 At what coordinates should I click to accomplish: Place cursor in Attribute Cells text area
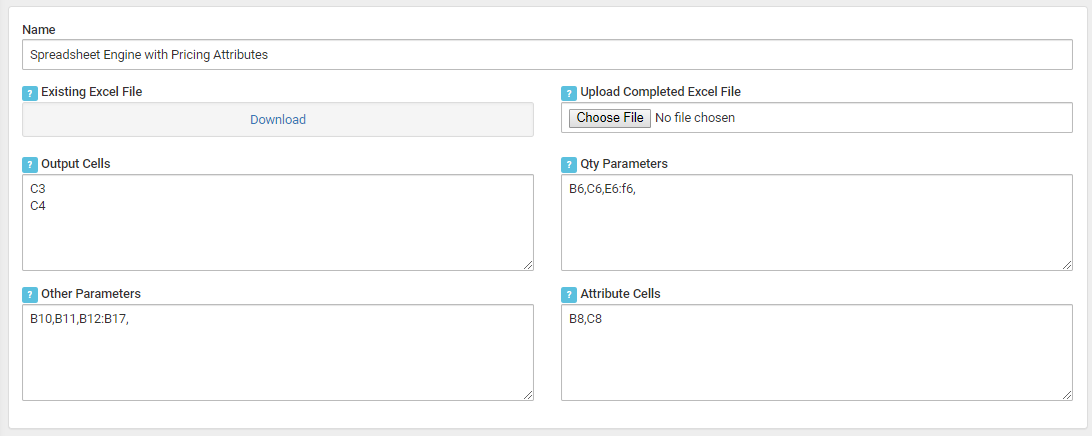pyautogui.click(x=816, y=358)
